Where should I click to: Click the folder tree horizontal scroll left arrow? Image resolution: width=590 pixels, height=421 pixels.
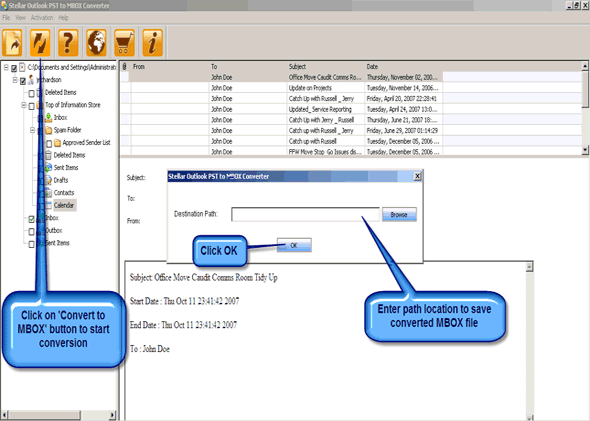click(x=5, y=415)
